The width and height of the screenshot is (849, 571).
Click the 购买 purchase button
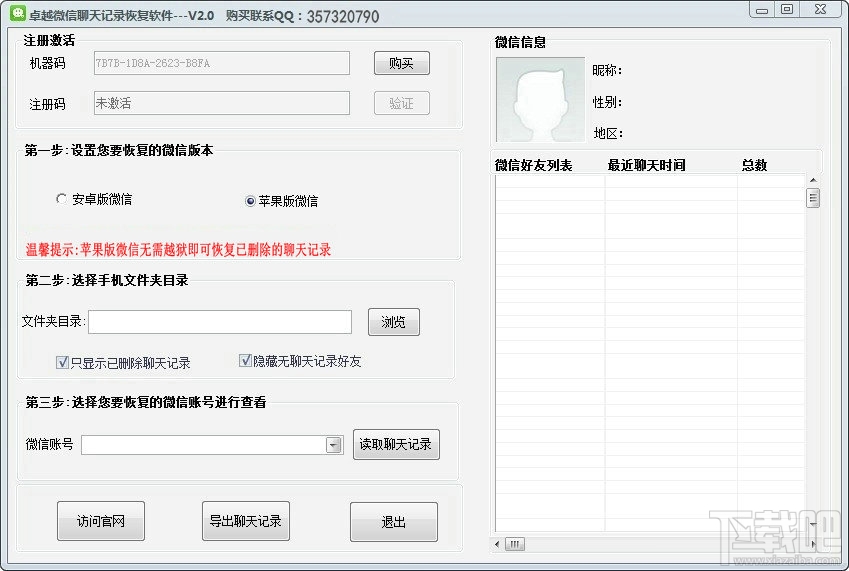401,63
